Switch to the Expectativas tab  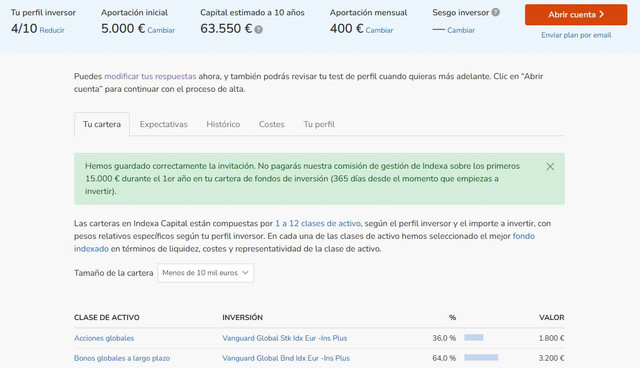coord(163,124)
